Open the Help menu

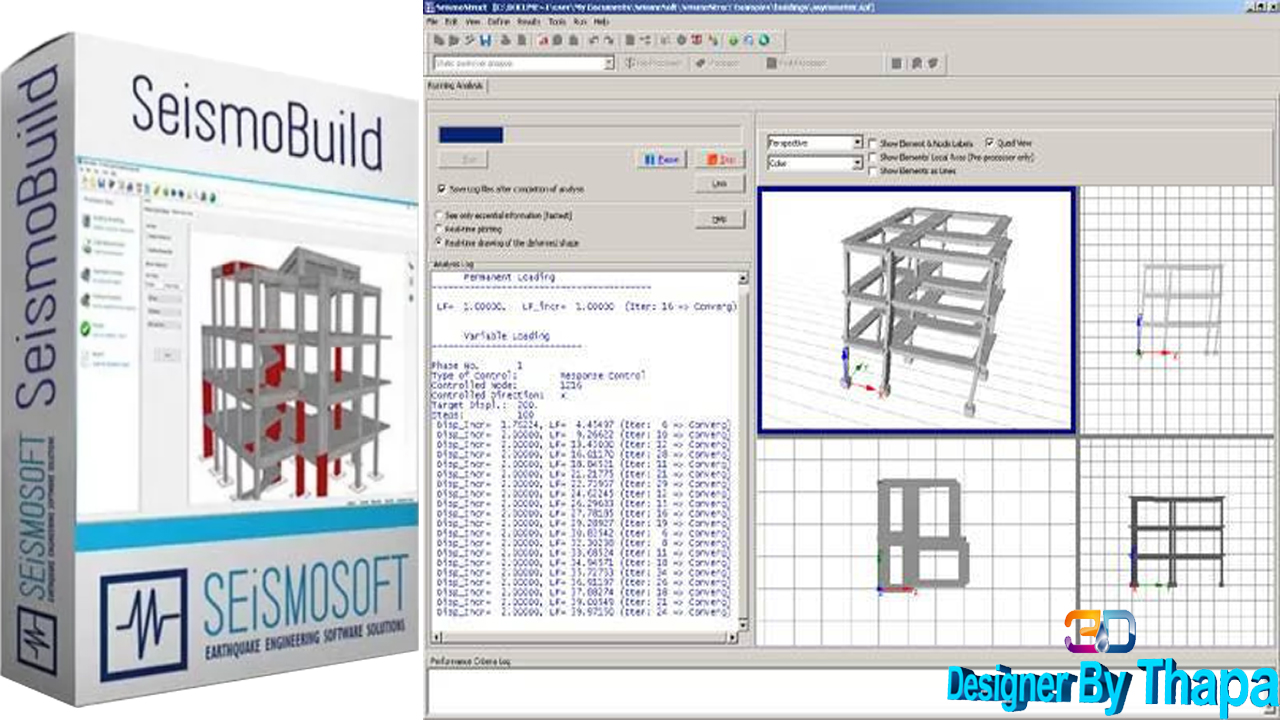pyautogui.click(x=601, y=21)
